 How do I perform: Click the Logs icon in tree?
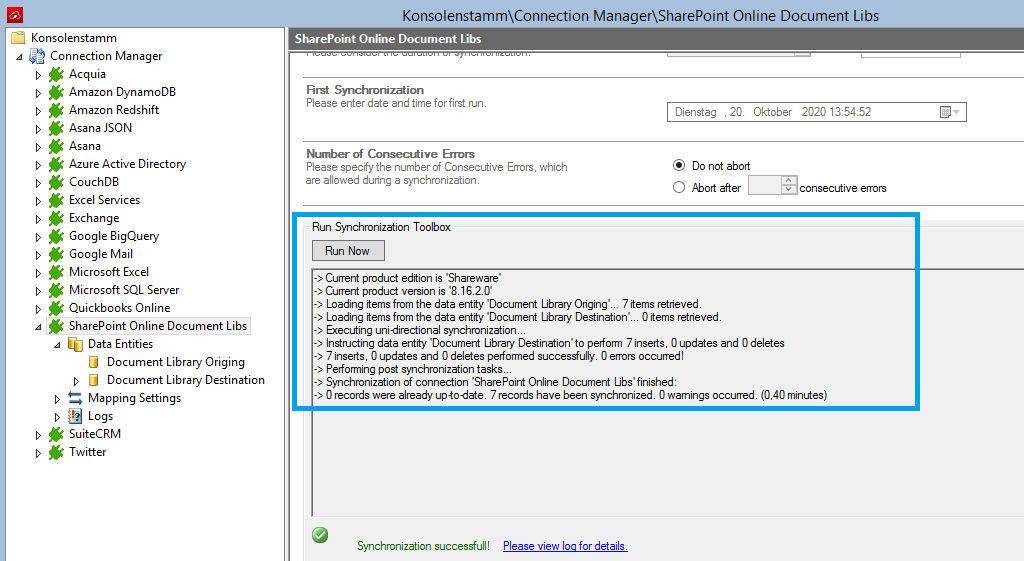[75, 416]
